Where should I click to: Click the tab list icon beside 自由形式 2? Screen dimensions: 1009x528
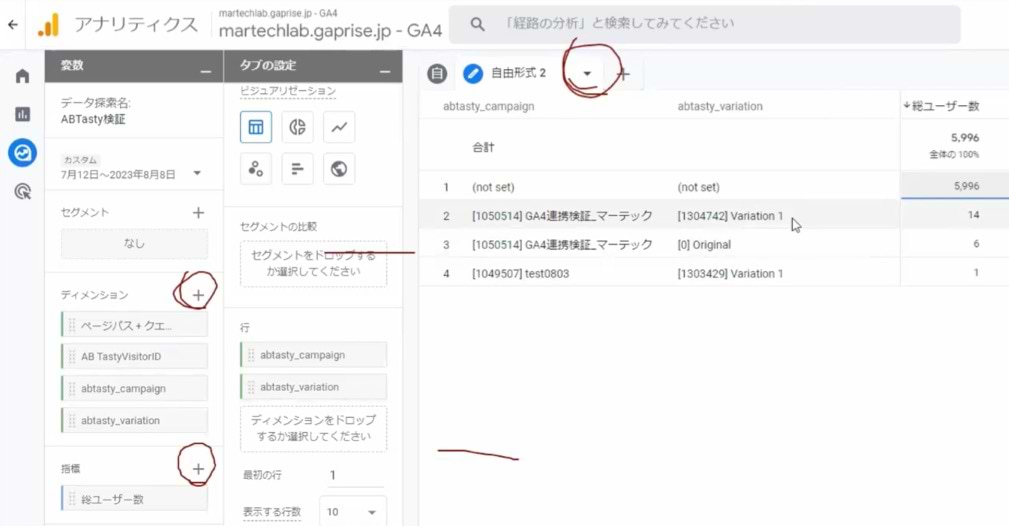[437, 73]
